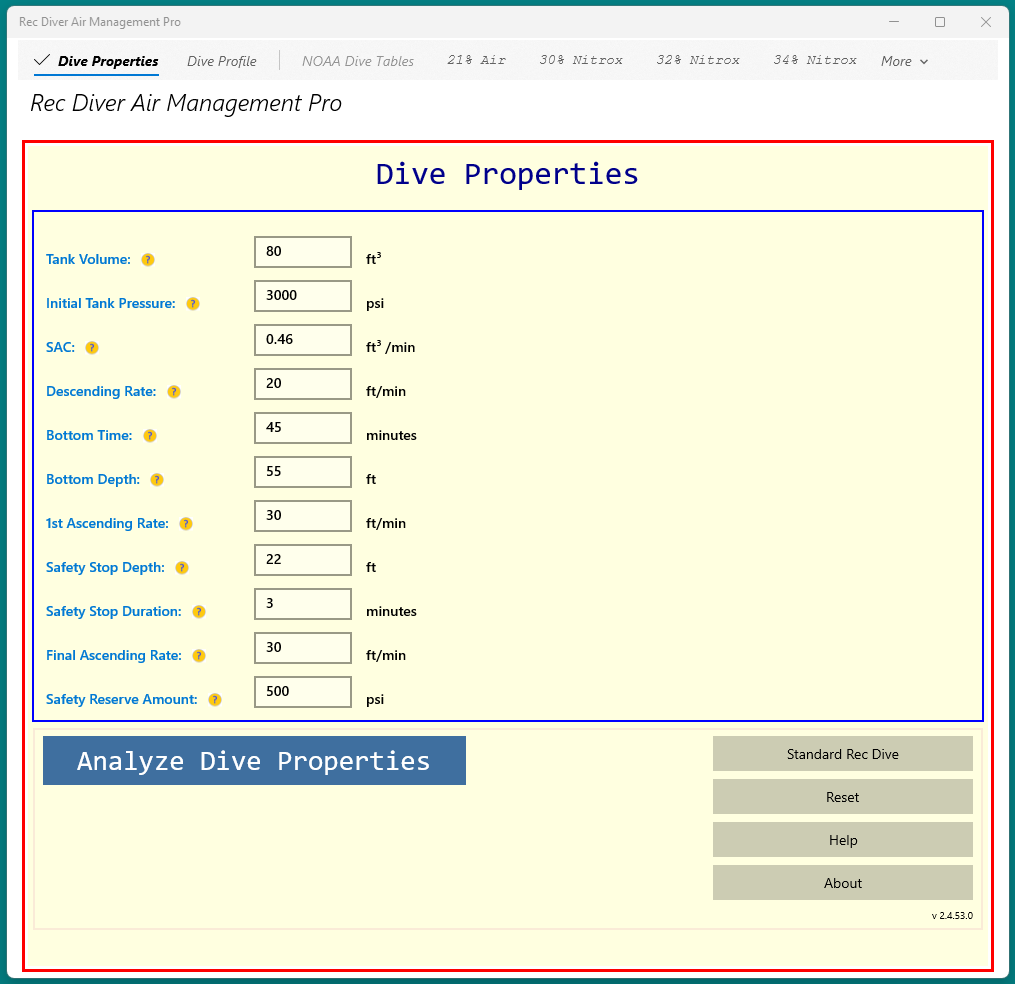
Task: Click 1st Ascending Rate help icon
Action: [x=186, y=524]
